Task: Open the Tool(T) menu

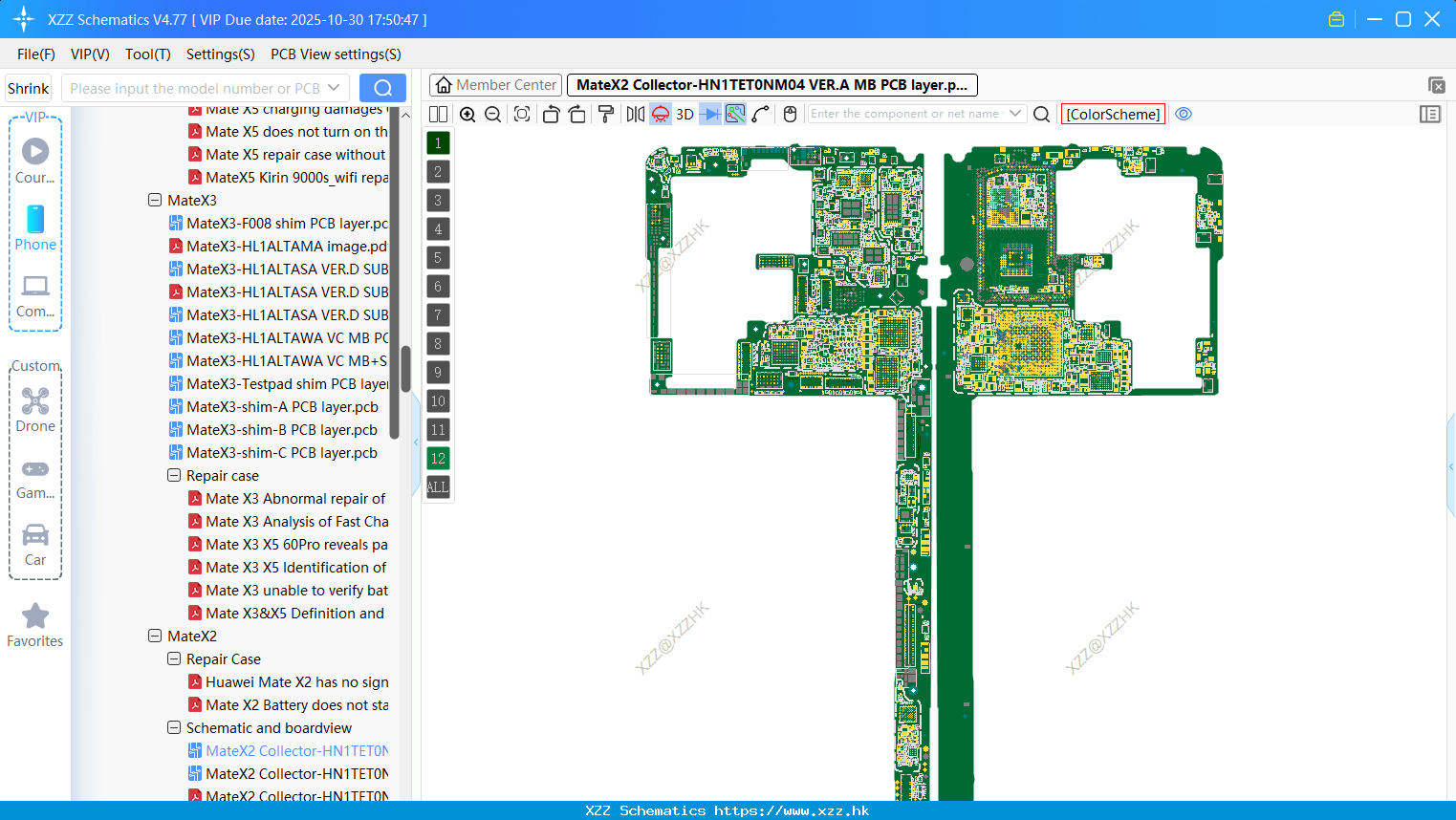Action: point(148,54)
